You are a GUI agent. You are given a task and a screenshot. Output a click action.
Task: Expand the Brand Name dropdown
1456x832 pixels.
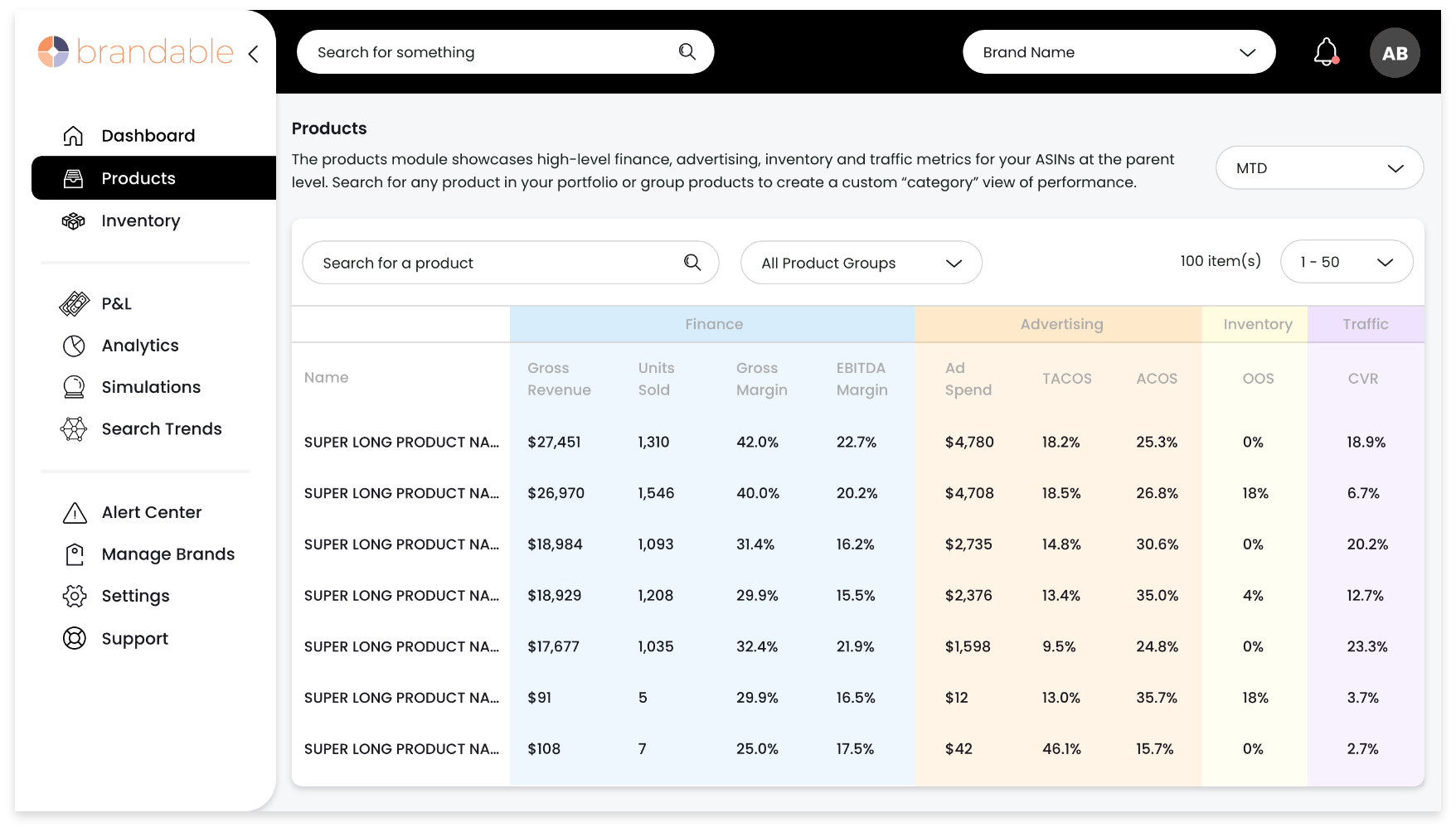[1119, 52]
